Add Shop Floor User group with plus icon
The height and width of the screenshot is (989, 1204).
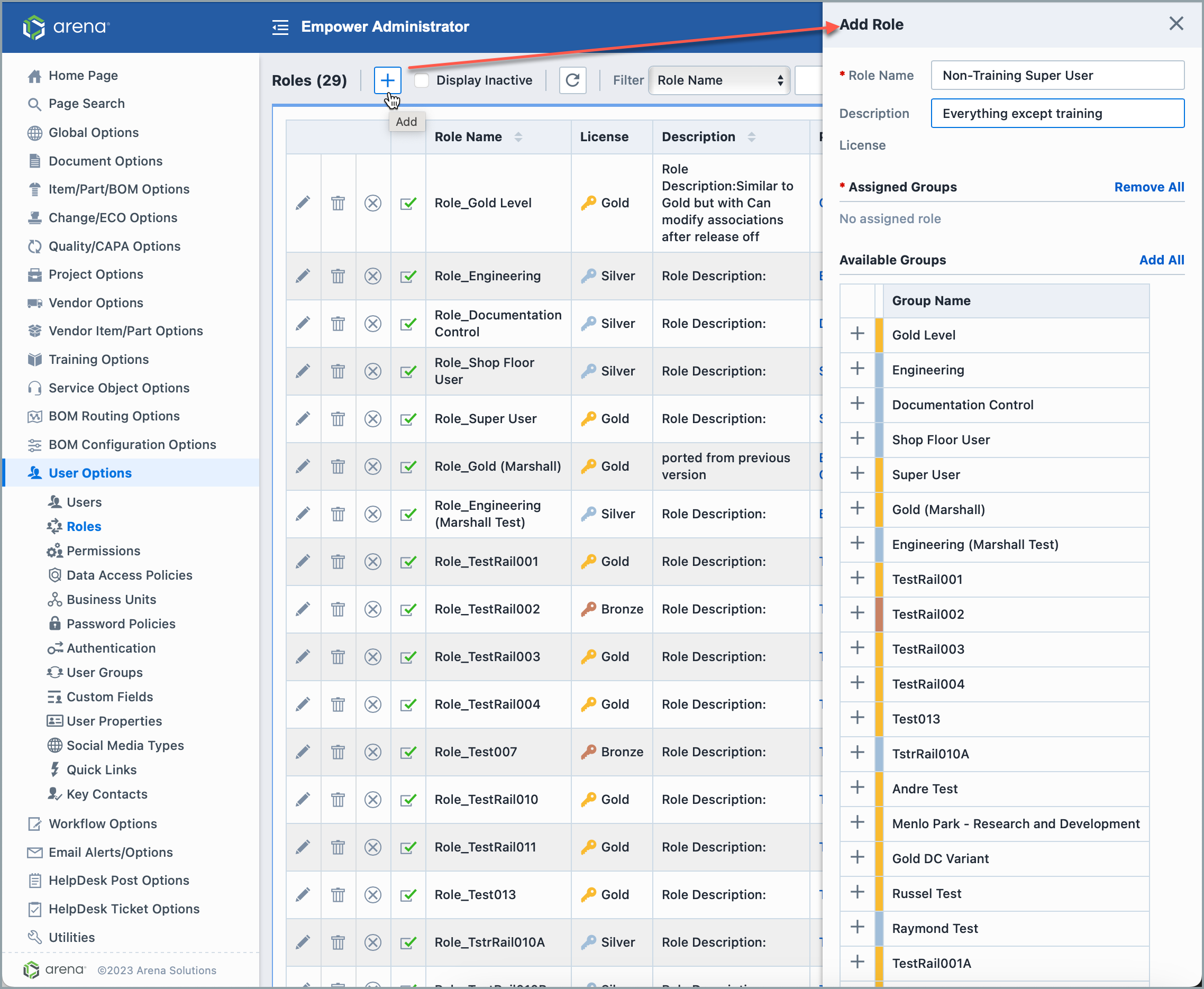tap(857, 438)
